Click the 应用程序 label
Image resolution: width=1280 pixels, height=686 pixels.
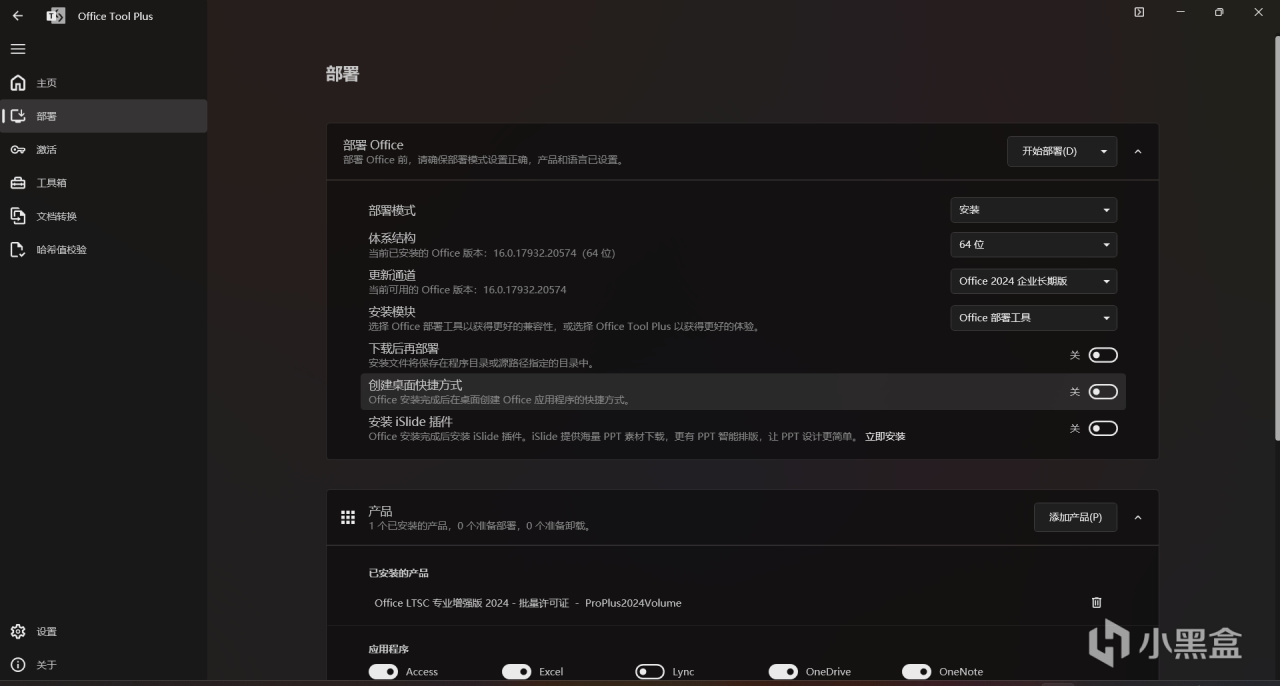click(388, 649)
